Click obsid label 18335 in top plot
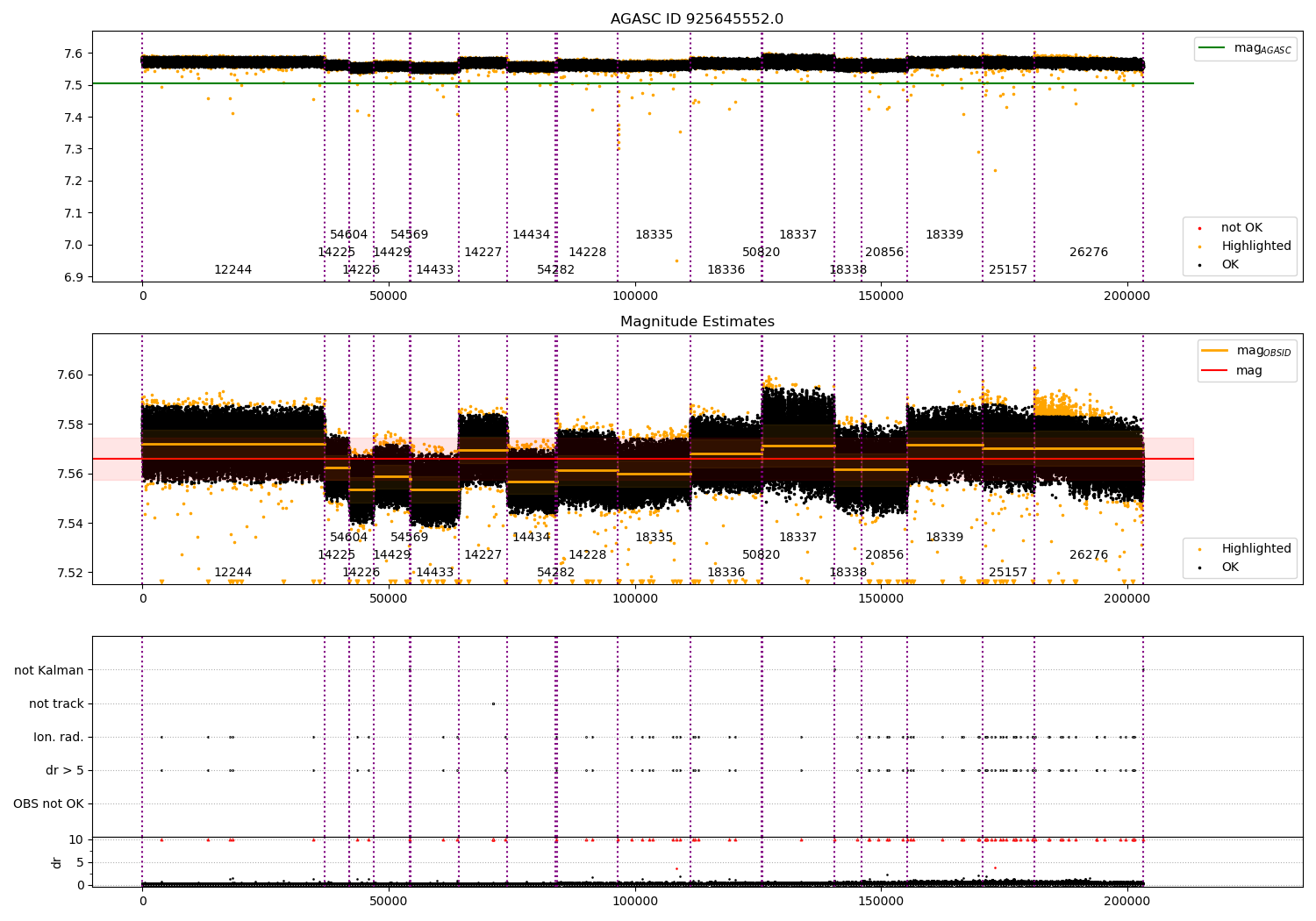This screenshot has width=1316, height=921. tap(654, 235)
